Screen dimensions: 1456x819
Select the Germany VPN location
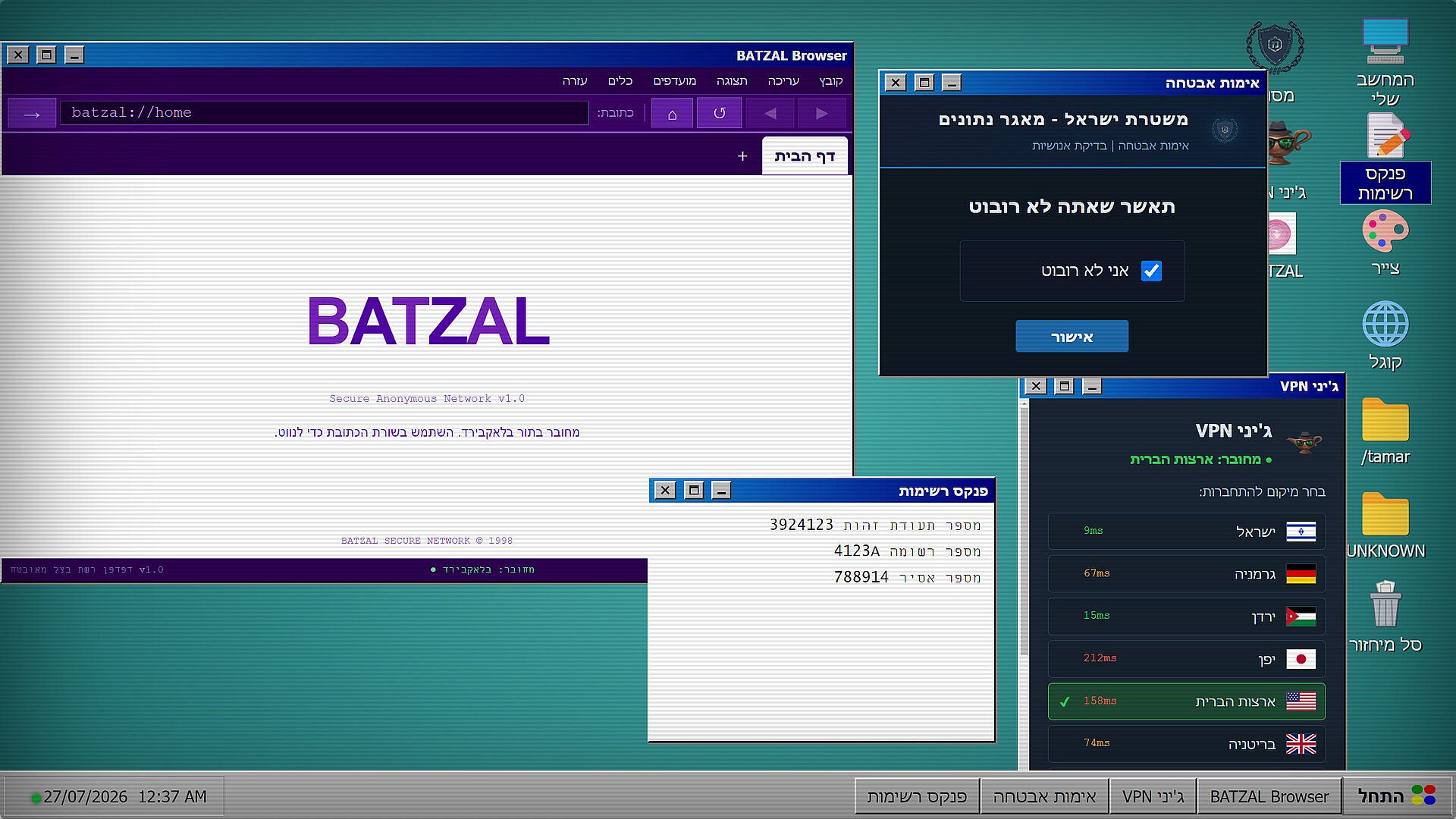(1187, 573)
